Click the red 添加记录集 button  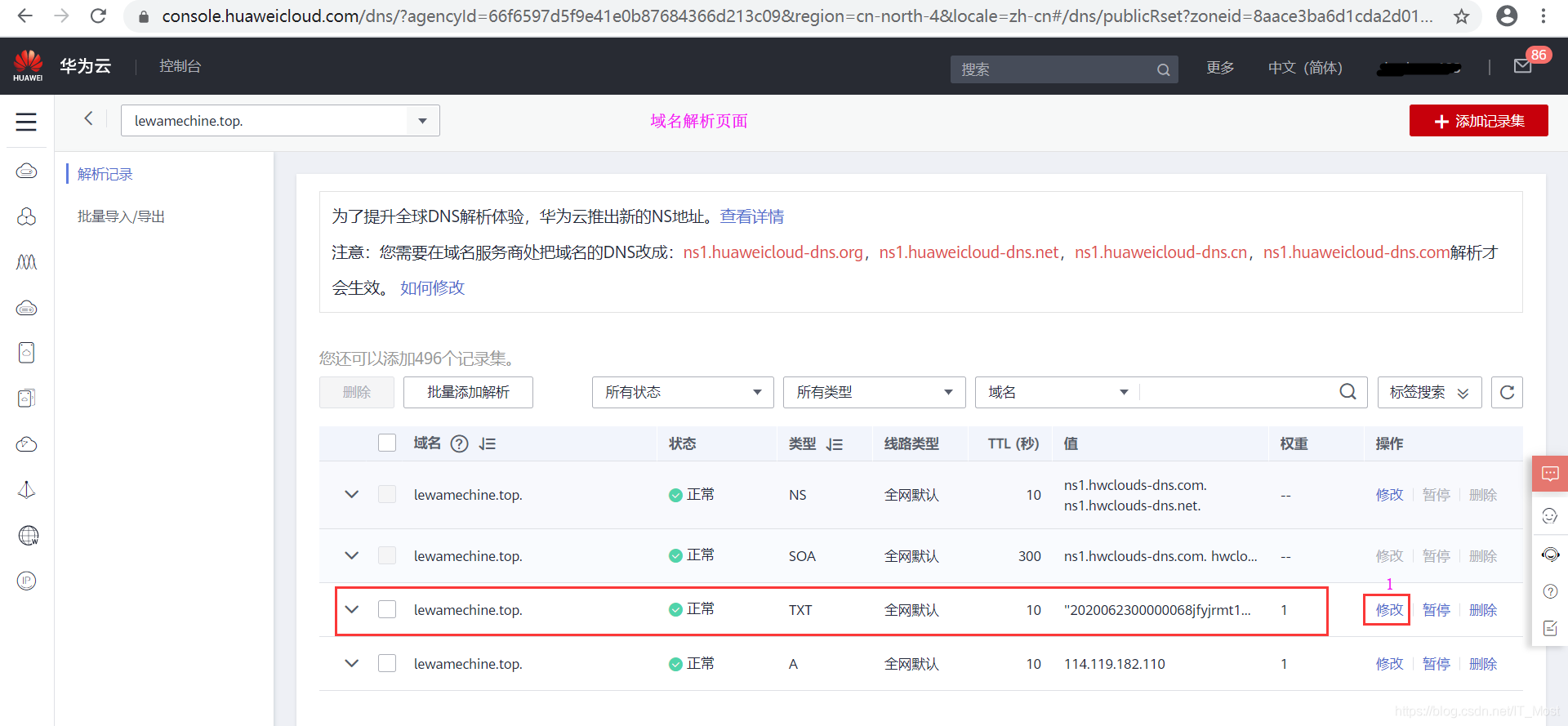[1478, 121]
